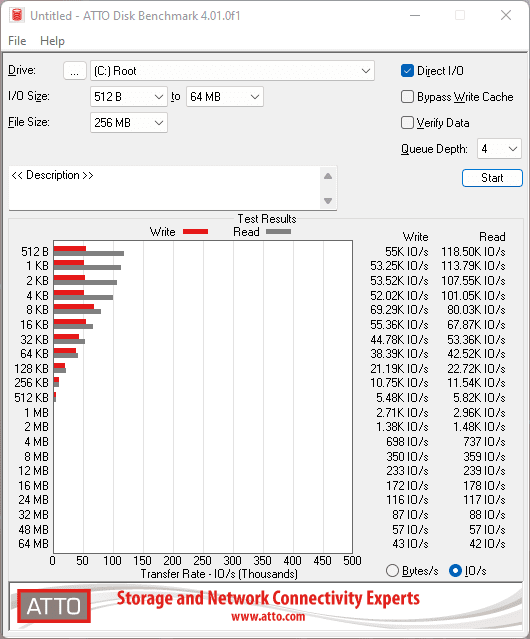Close the ATTO Disk Benchmark window

click(x=506, y=15)
